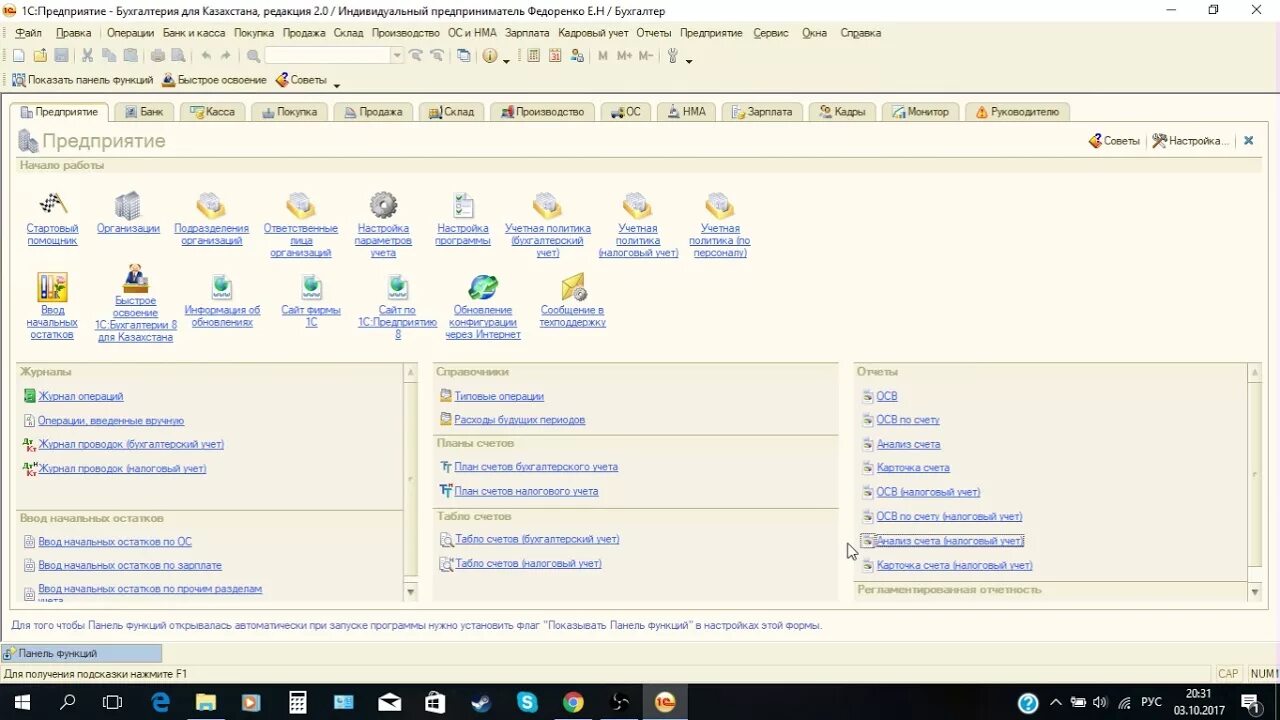
Task: Open the Карточка счета report link
Action: tap(913, 468)
